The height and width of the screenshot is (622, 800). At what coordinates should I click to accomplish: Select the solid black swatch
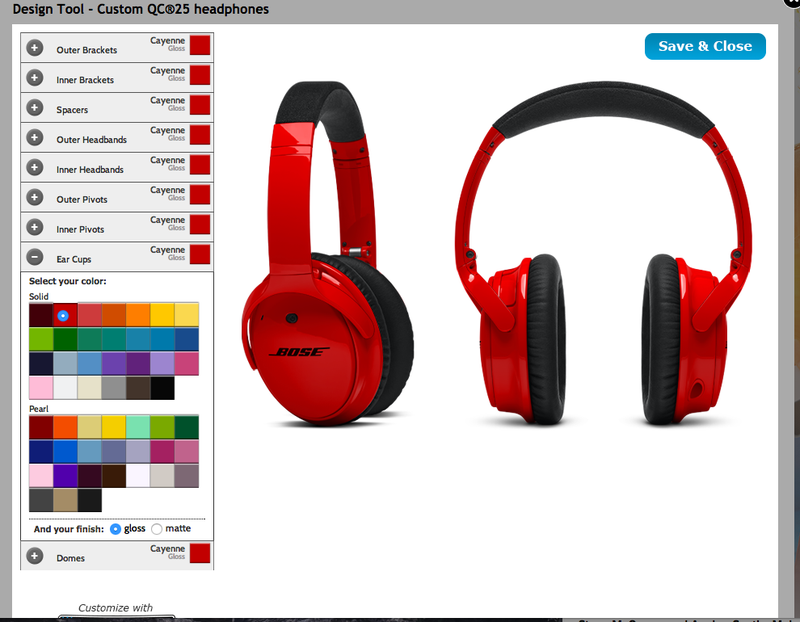[162, 388]
